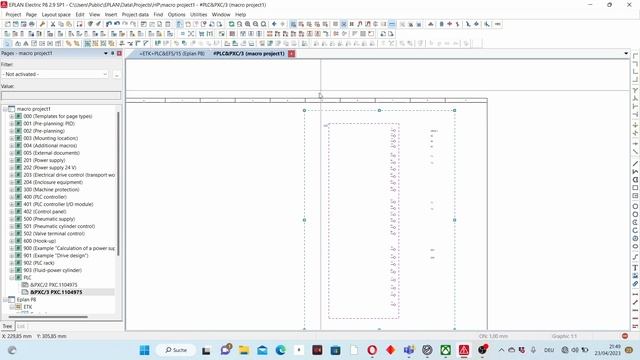Click the EPLAN red app icon in the taskbar
The width and height of the screenshot is (640, 360).
point(464,350)
